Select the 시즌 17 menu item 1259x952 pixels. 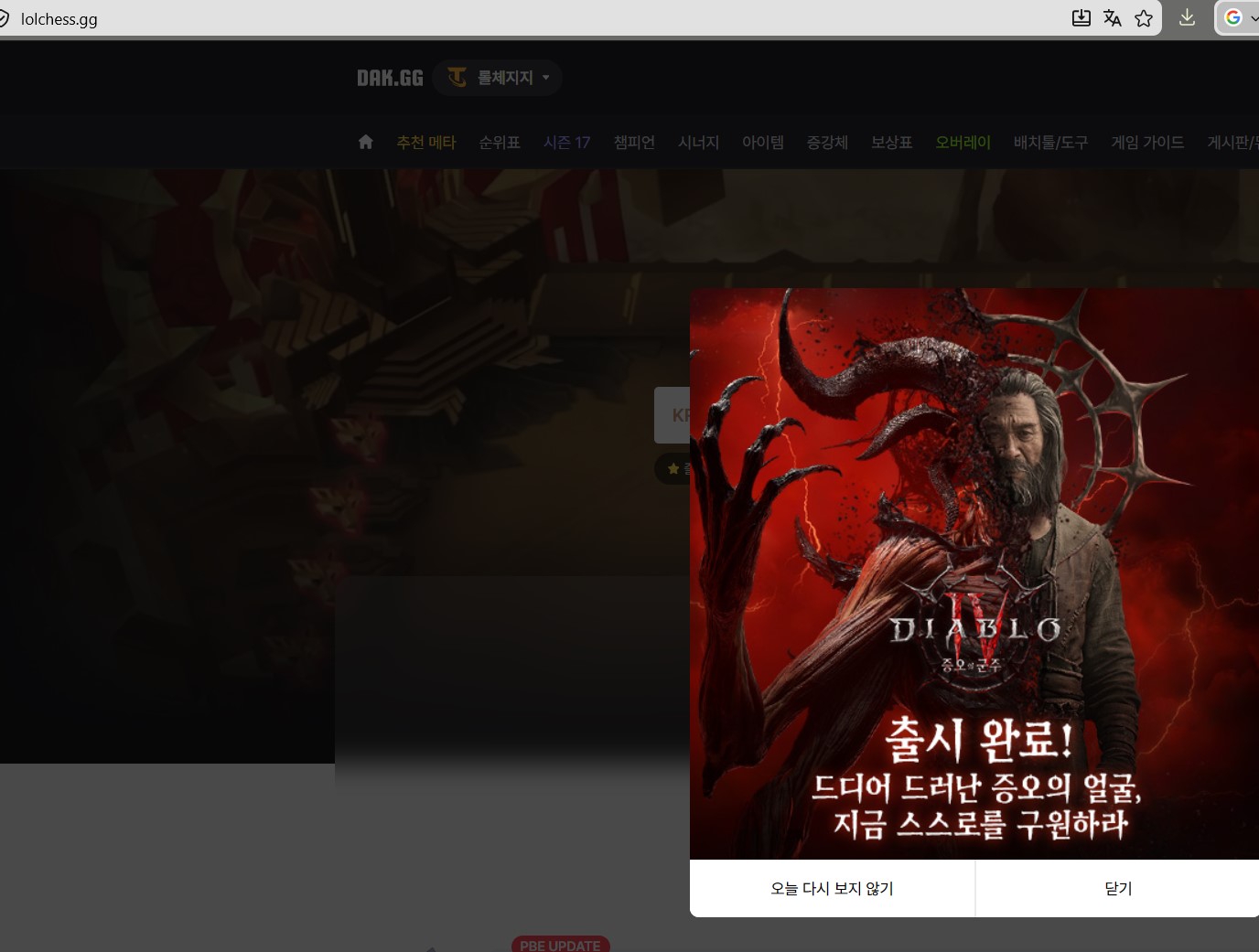[567, 143]
